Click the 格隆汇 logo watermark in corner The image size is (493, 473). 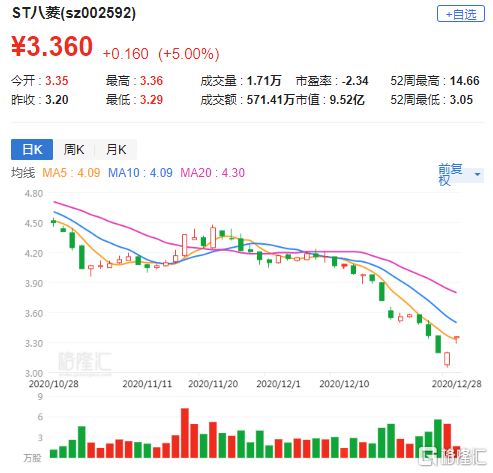coord(452,456)
